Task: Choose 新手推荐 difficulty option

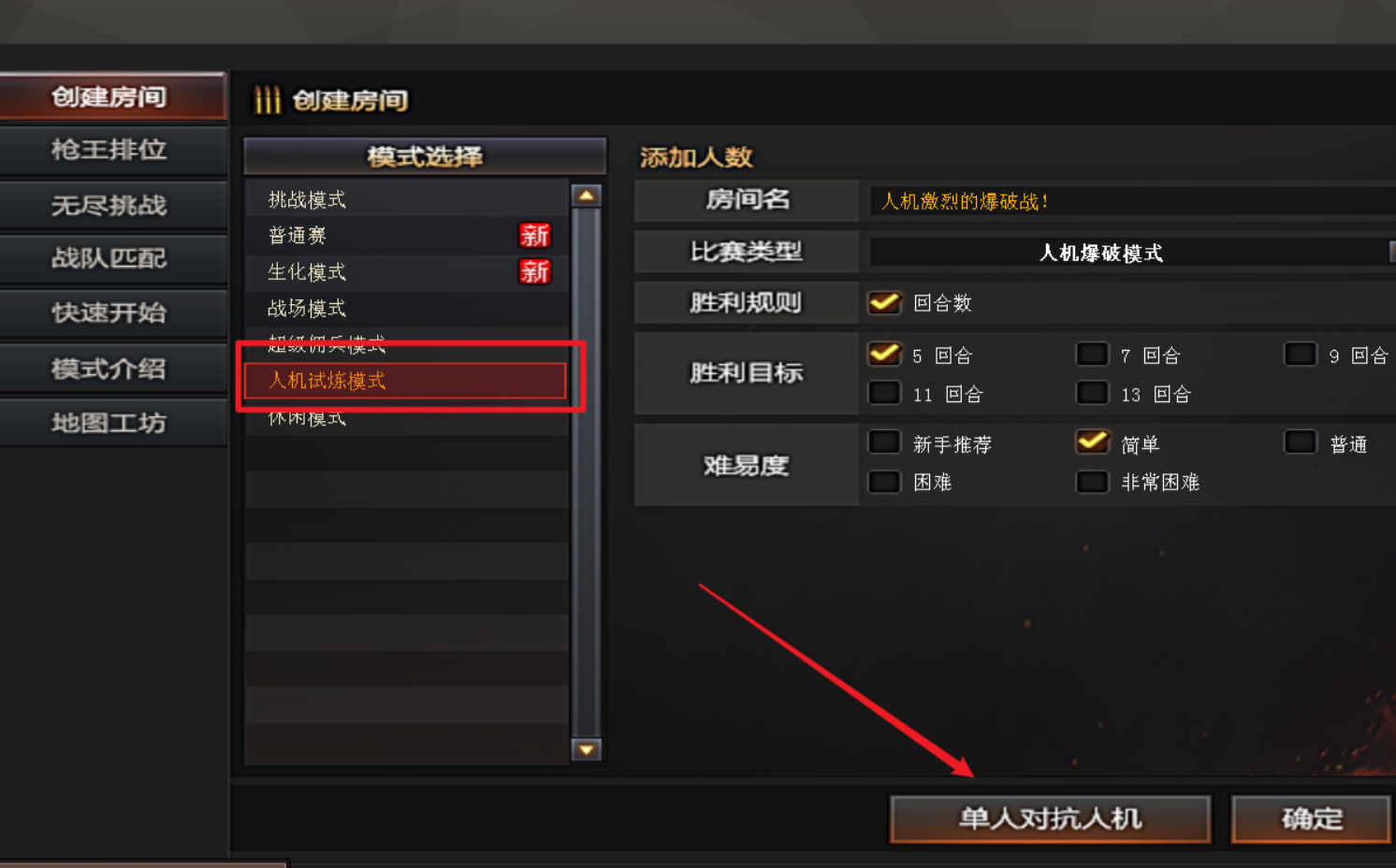Action: tap(884, 442)
